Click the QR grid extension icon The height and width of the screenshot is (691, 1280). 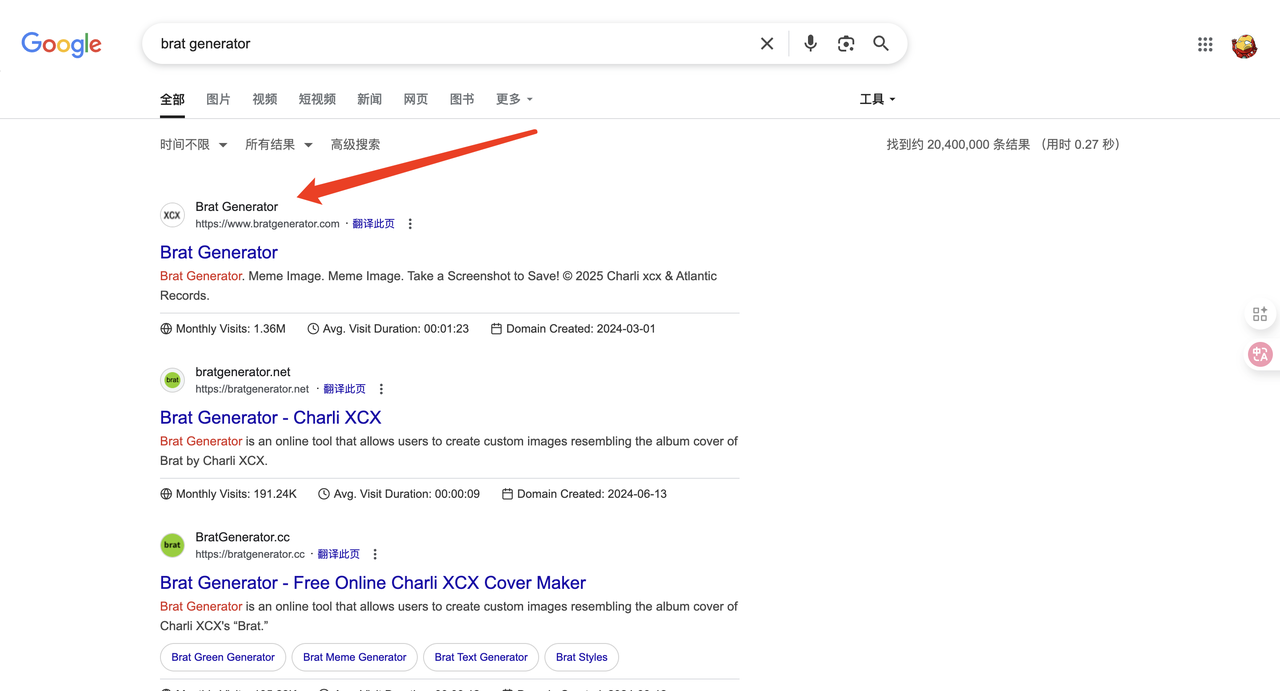(1260, 314)
